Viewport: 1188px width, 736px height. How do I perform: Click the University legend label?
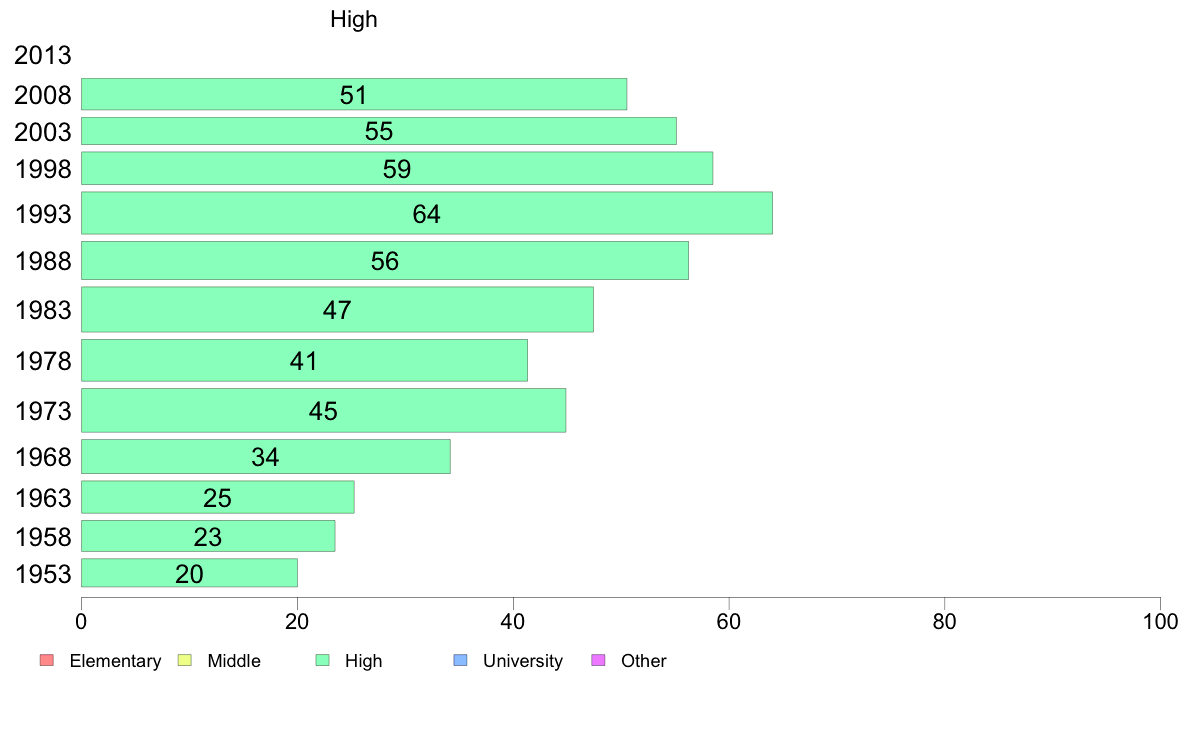(523, 661)
